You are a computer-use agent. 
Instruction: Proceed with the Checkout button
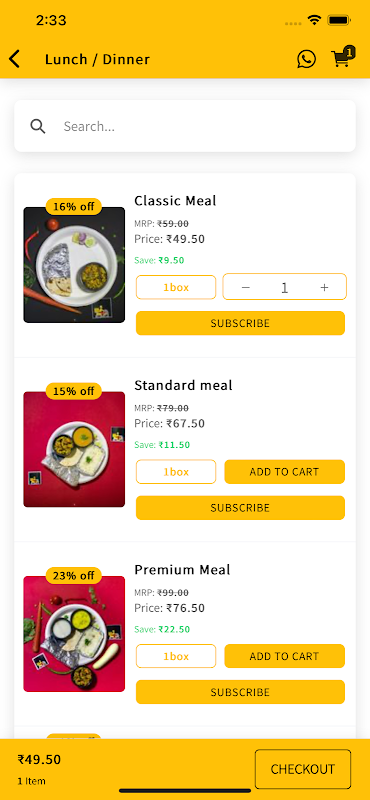tap(303, 769)
